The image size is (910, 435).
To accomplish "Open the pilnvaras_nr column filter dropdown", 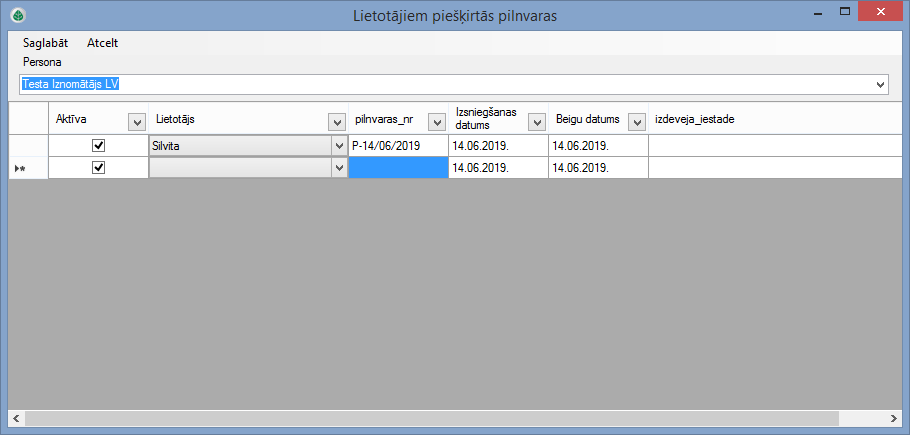I will 436,122.
